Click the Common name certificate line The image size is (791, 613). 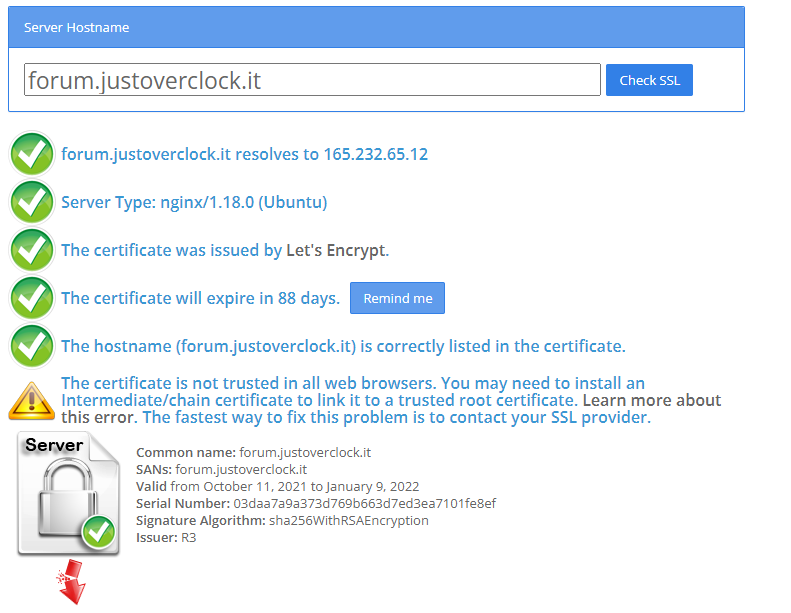click(x=253, y=452)
